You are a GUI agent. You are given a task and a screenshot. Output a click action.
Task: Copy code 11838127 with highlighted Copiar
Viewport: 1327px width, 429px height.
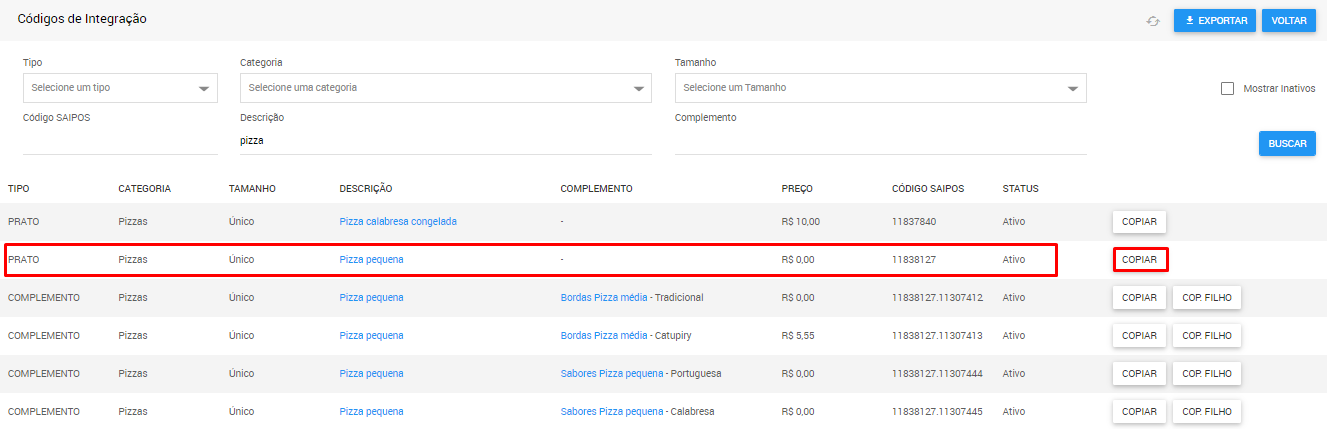pyautogui.click(x=1139, y=259)
